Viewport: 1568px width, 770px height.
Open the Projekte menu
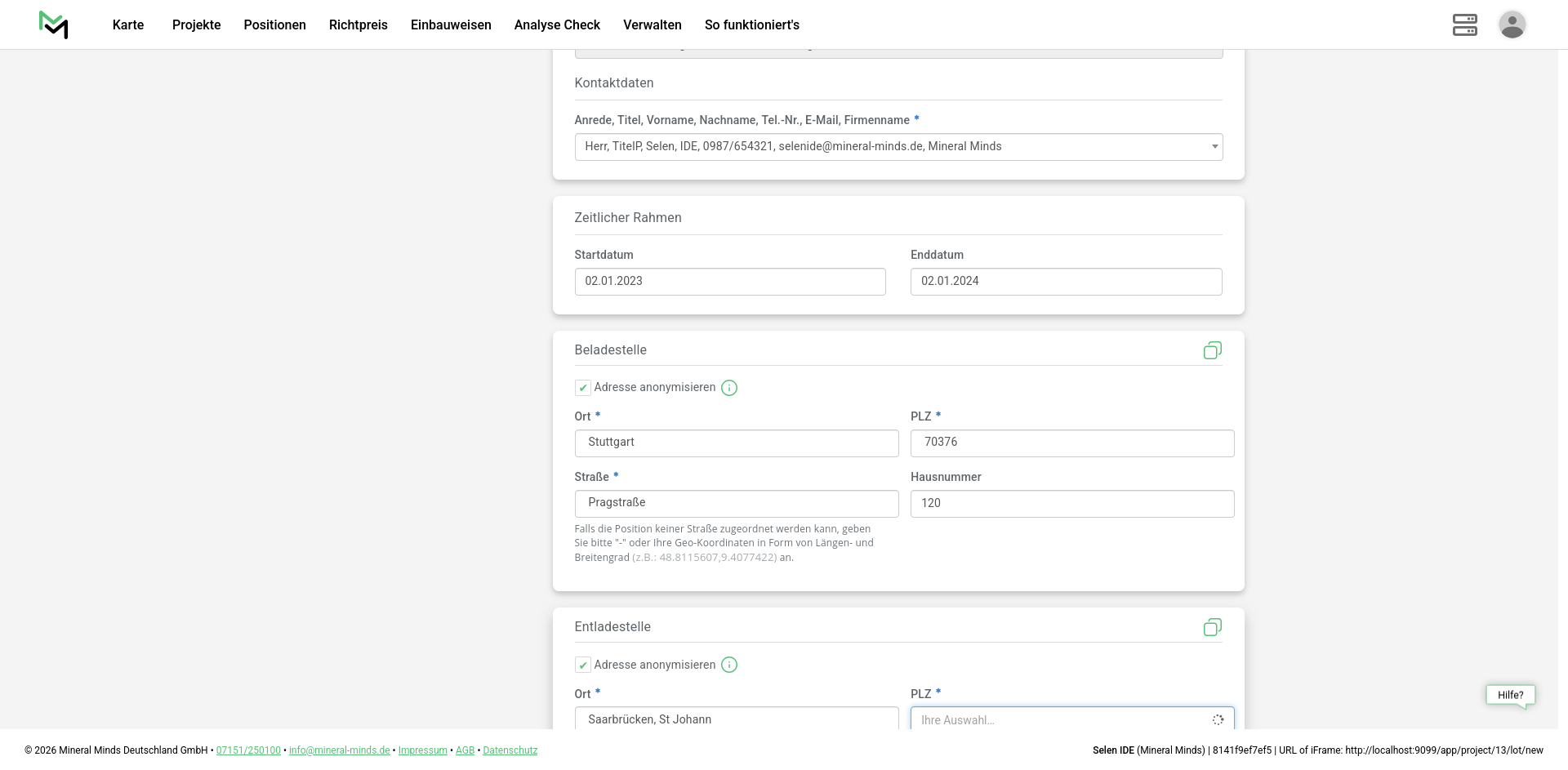tap(196, 24)
